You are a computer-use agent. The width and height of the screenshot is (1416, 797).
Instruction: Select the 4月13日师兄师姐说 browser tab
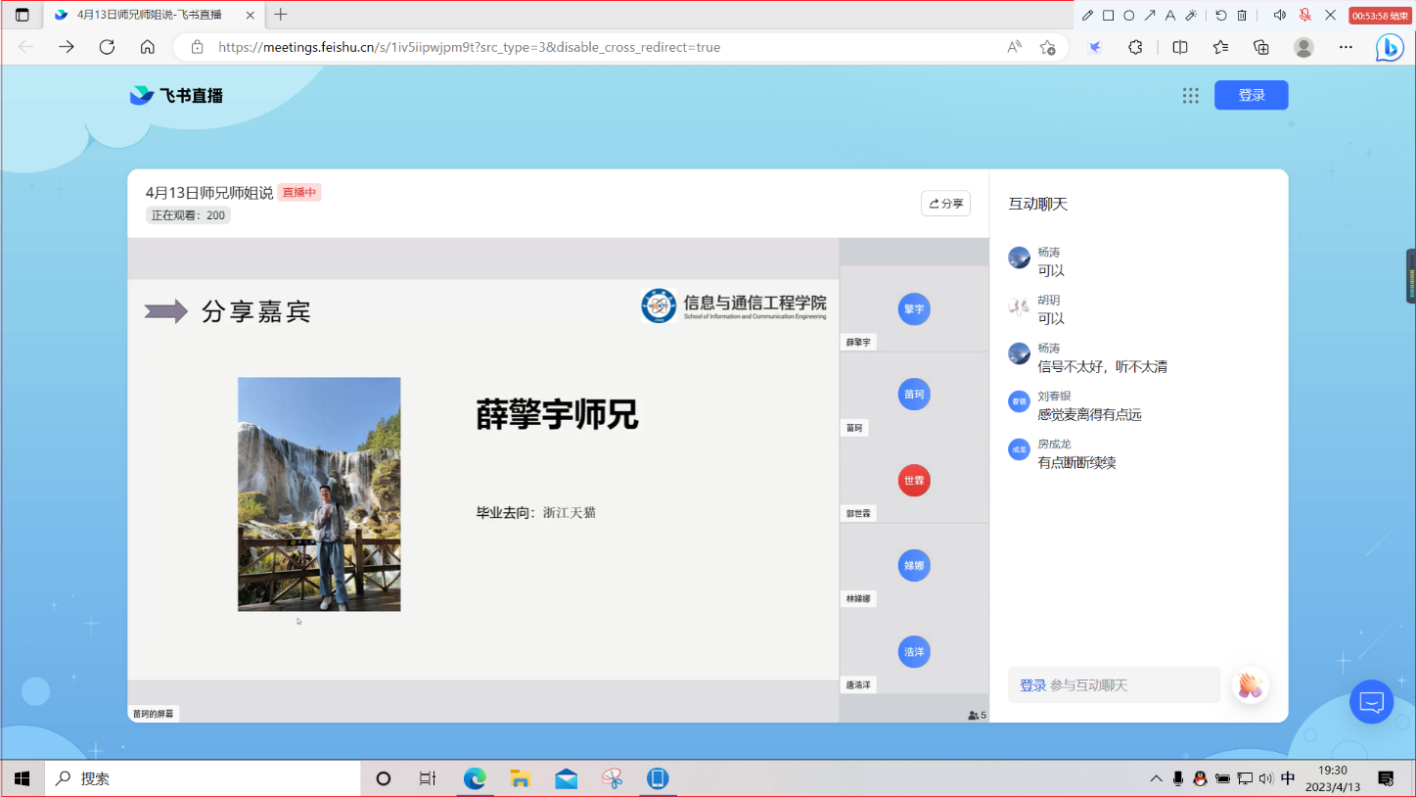(150, 15)
